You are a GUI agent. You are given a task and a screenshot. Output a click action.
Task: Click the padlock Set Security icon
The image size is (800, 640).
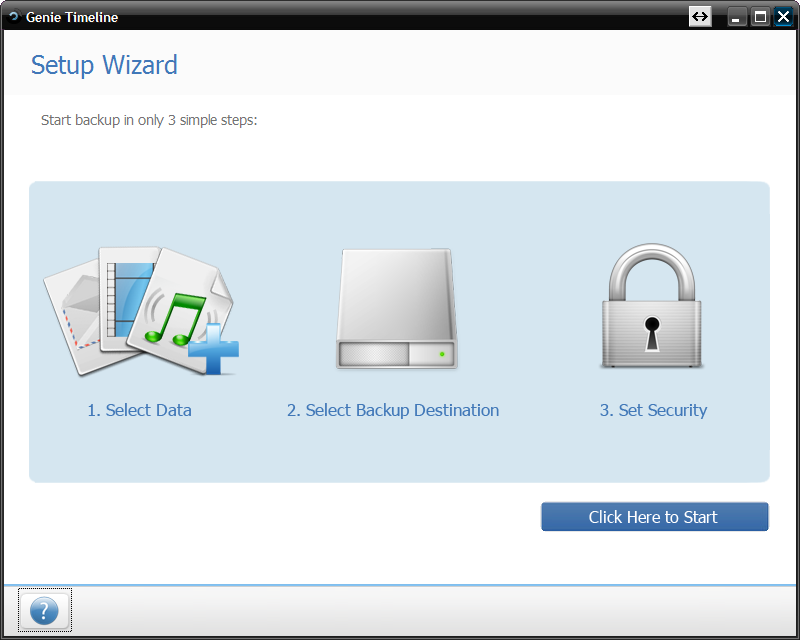click(652, 306)
